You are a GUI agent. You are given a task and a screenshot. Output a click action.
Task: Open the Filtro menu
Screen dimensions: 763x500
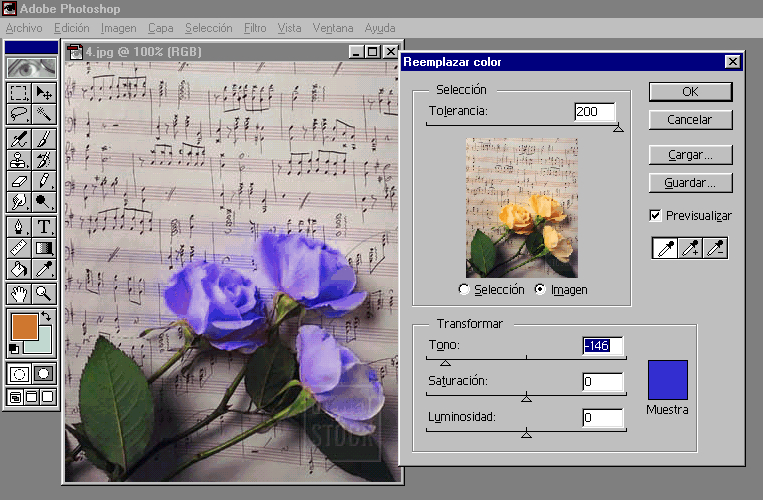point(255,28)
